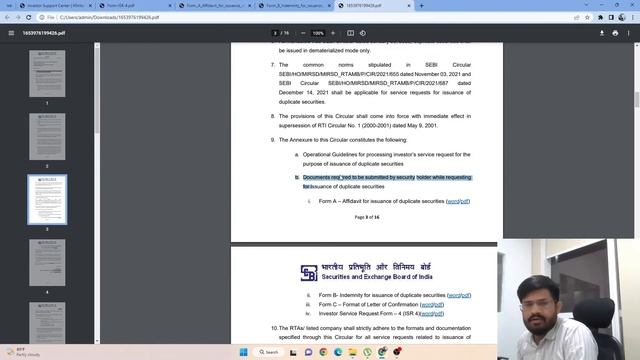Image resolution: width=640 pixels, height=360 pixels.
Task: Switch to Form_A_Affidavit tab
Action: [216, 6]
